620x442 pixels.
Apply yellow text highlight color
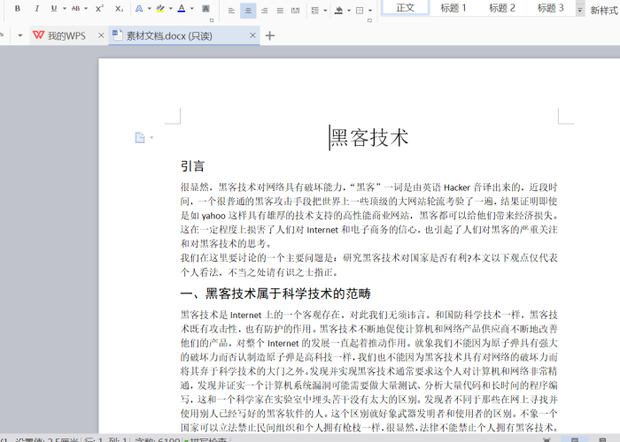coord(160,8)
